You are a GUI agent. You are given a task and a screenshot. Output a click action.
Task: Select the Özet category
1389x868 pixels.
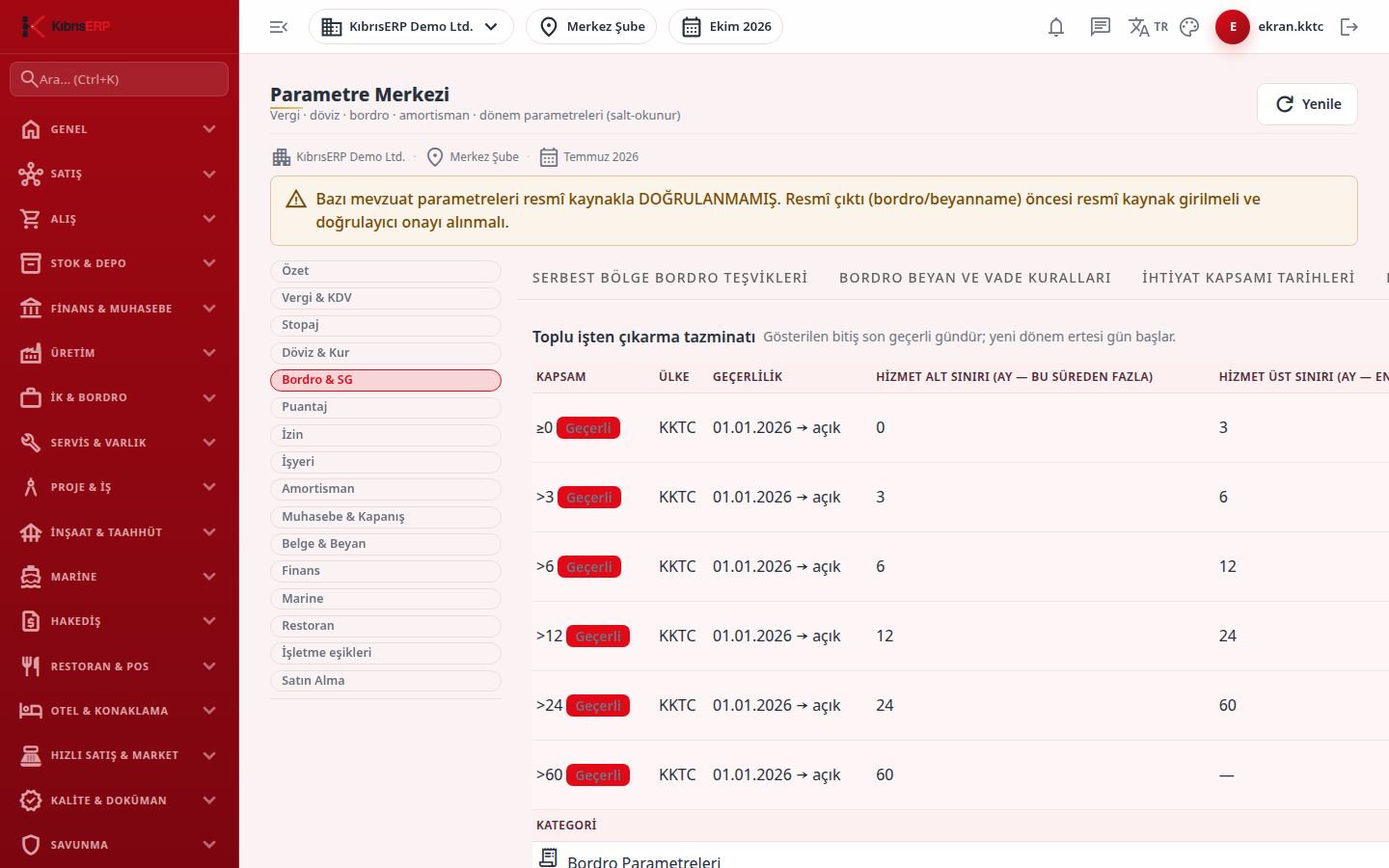pos(386,271)
